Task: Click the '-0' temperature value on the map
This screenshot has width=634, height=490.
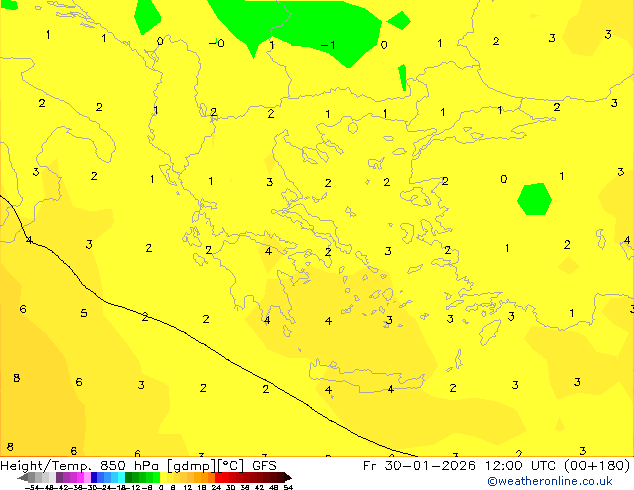Action: click(x=217, y=43)
